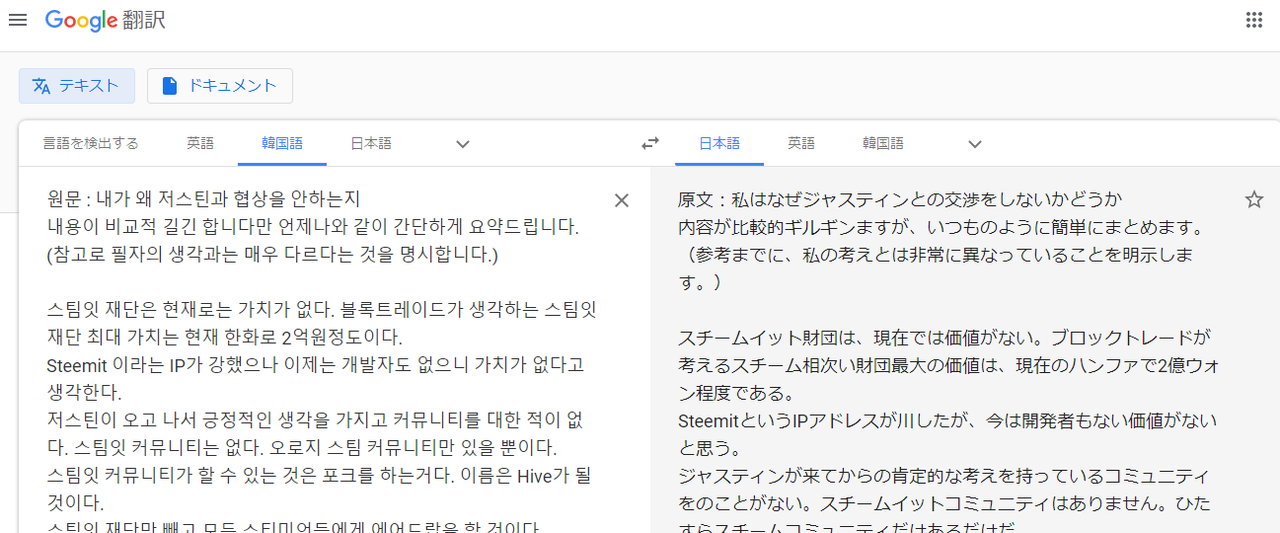
Task: Click the 翻訳 title beside the logo
Action: coord(146,21)
